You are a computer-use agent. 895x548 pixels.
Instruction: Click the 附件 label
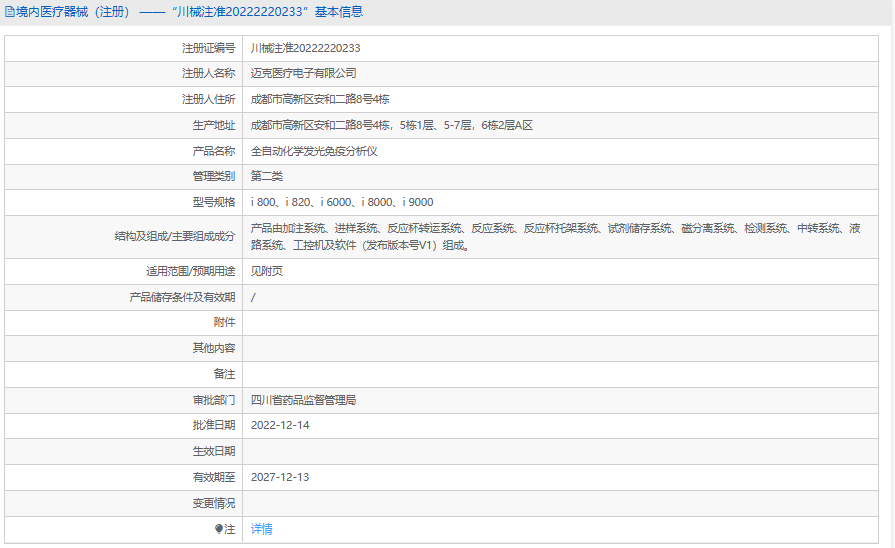click(224, 323)
